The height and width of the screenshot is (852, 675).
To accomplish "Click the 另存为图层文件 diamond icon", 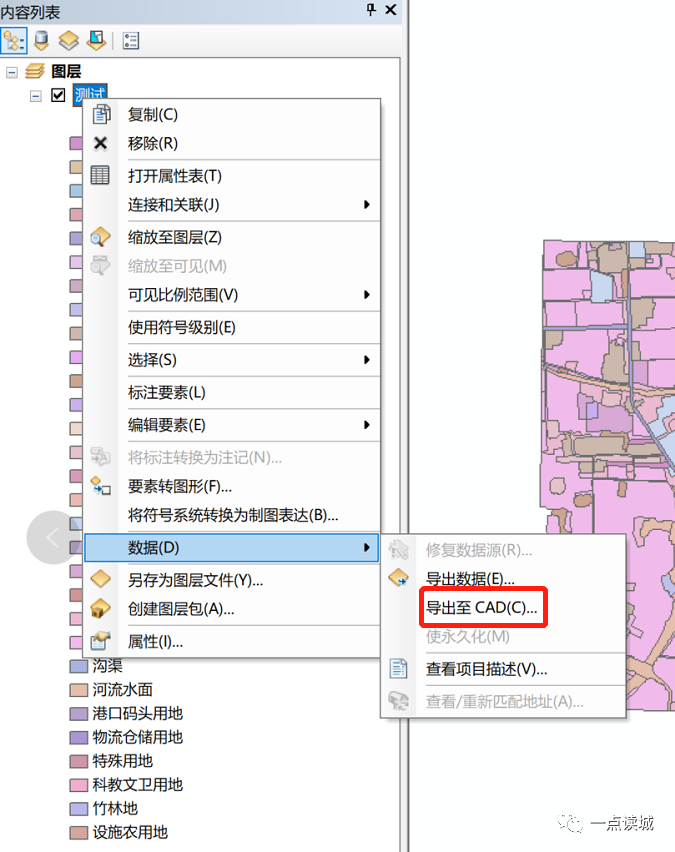I will click(x=101, y=579).
